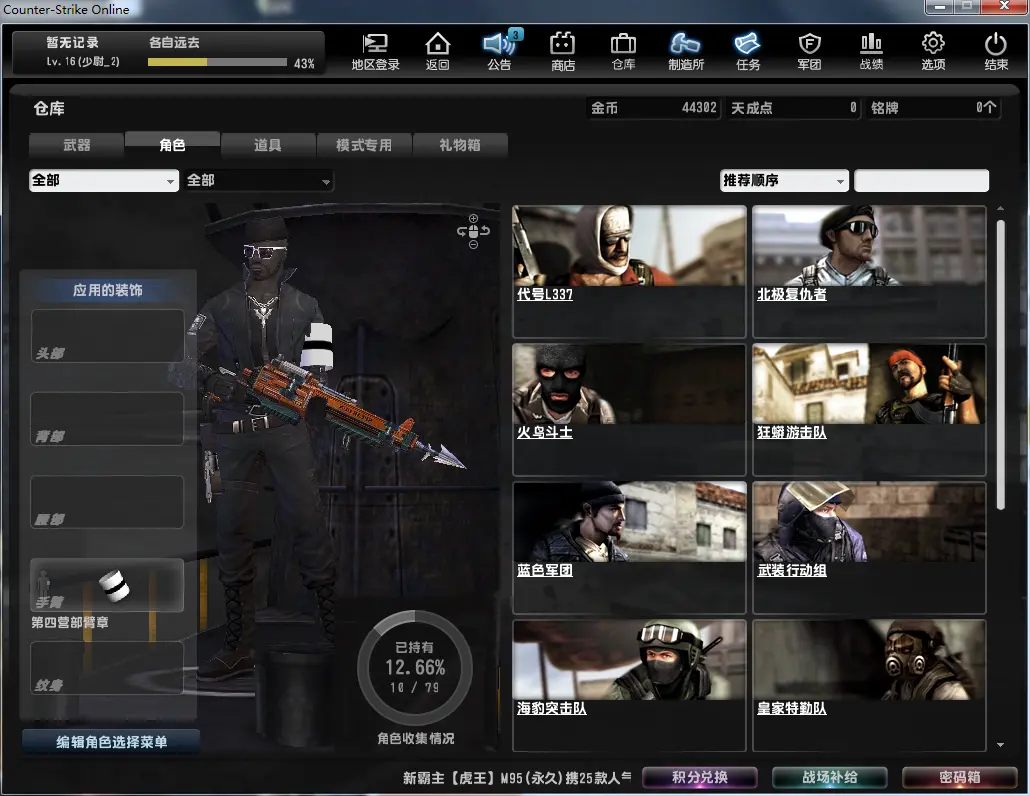This screenshot has height=796, width=1030.
Task: Click the 密码箱 code box button
Action: click(x=960, y=778)
